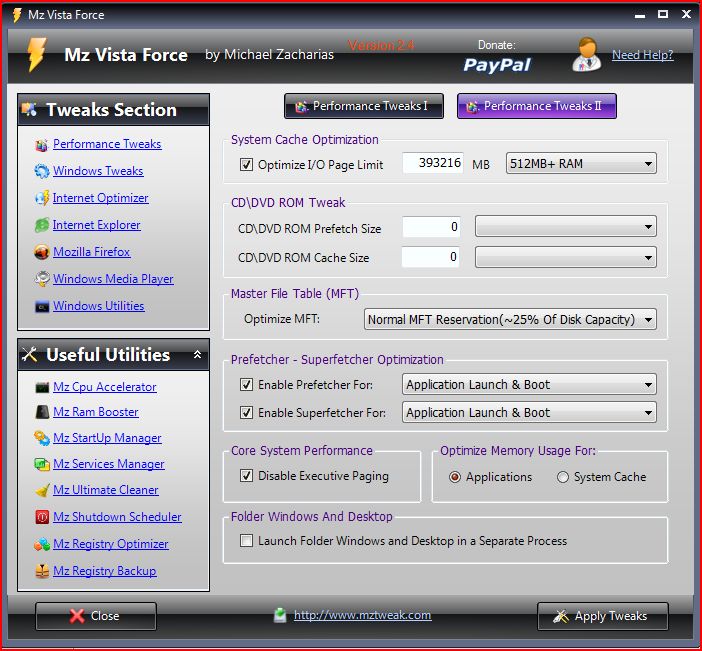Click the red Mz Shutdown Scheduler icon
The width and height of the screenshot is (702, 651).
[x=42, y=517]
